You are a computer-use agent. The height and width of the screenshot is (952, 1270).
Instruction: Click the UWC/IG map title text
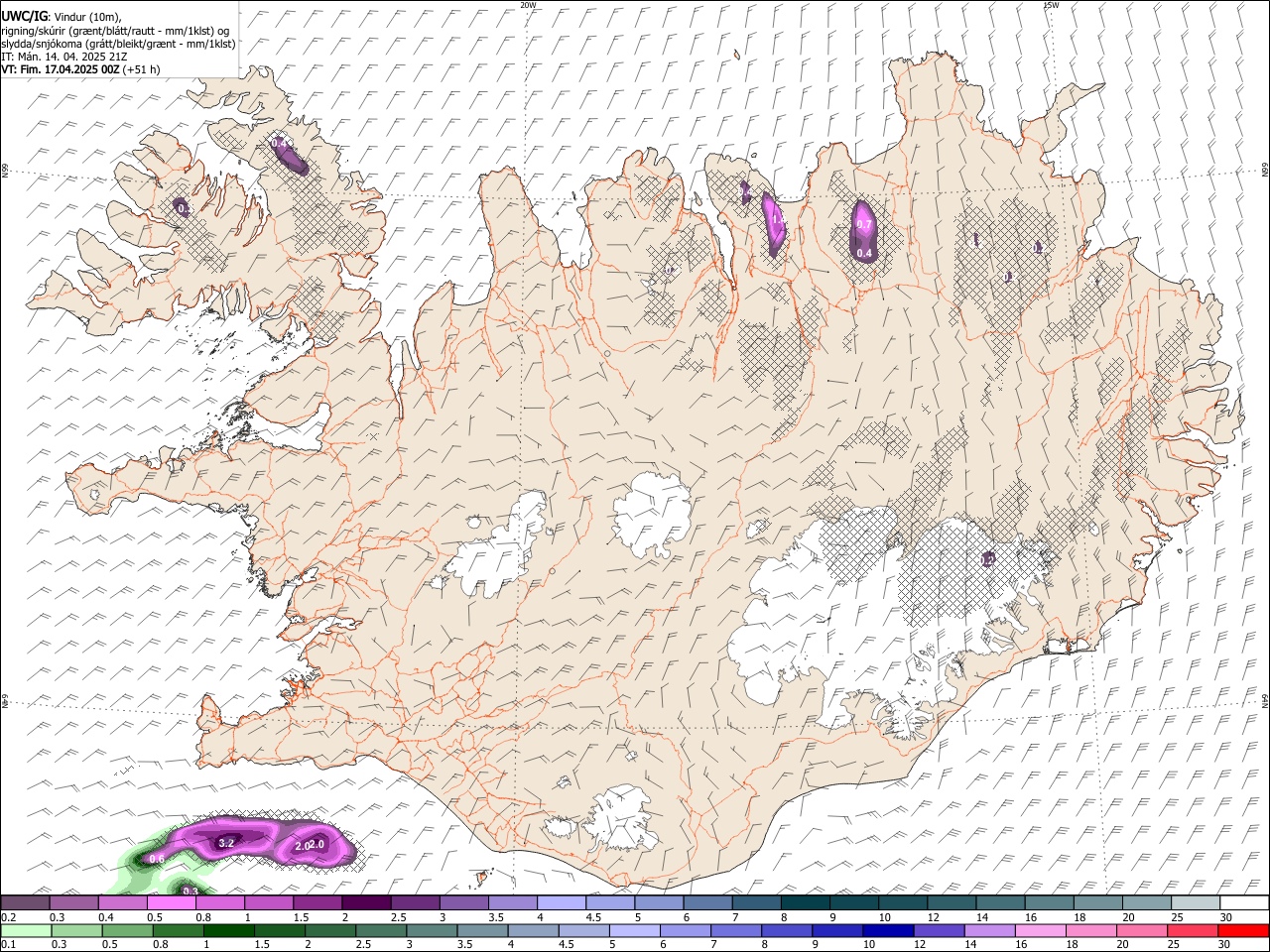24,17
